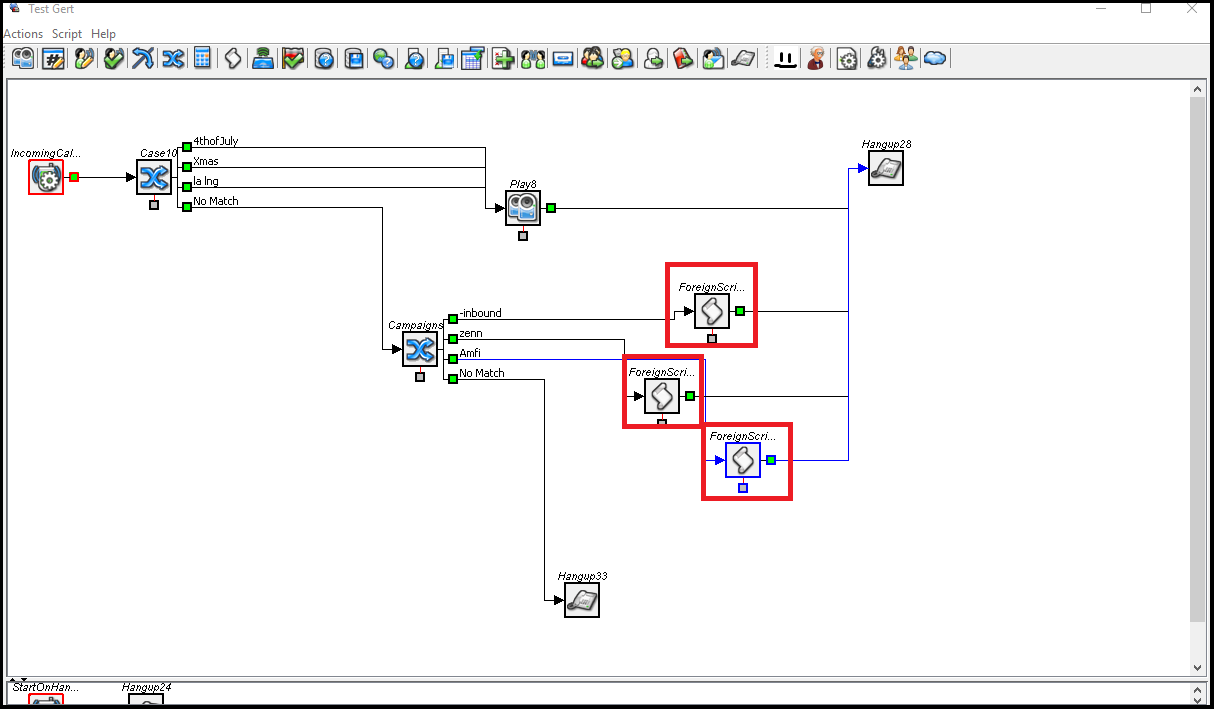Select the Play module tool in toolbar

(23, 59)
